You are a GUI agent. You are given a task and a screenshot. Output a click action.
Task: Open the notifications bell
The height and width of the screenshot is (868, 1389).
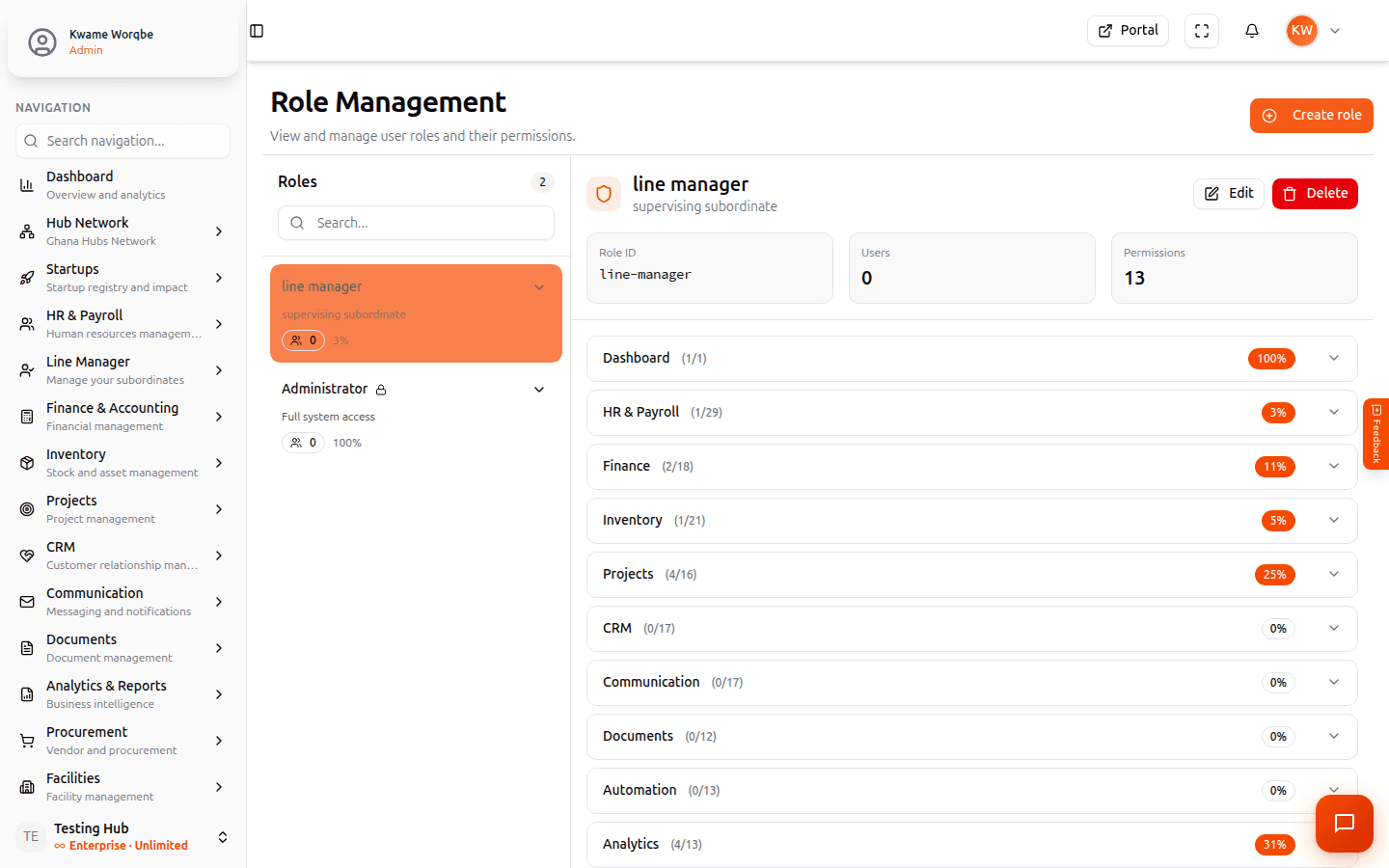click(1252, 31)
